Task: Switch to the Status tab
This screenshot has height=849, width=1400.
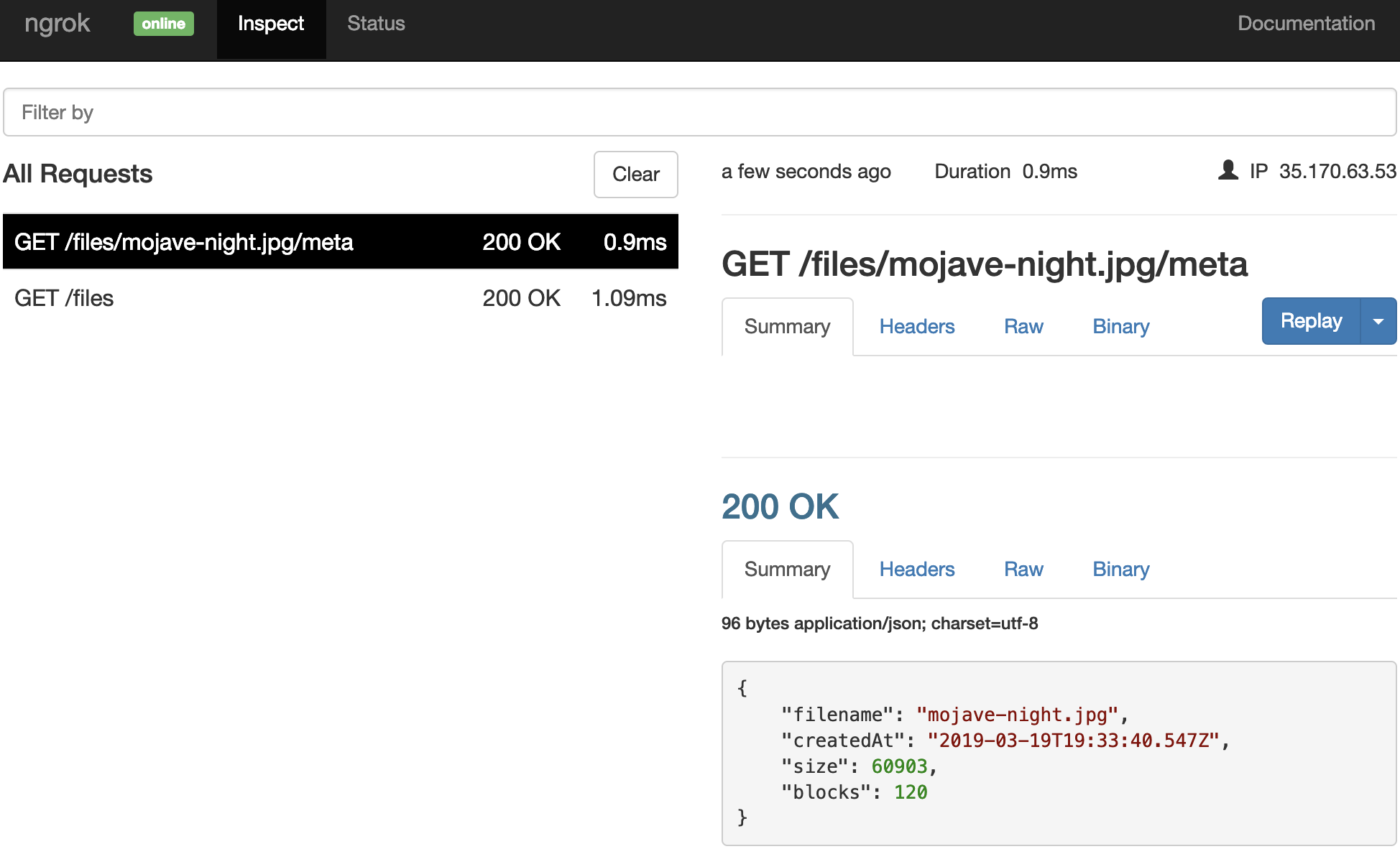Action: click(x=376, y=24)
